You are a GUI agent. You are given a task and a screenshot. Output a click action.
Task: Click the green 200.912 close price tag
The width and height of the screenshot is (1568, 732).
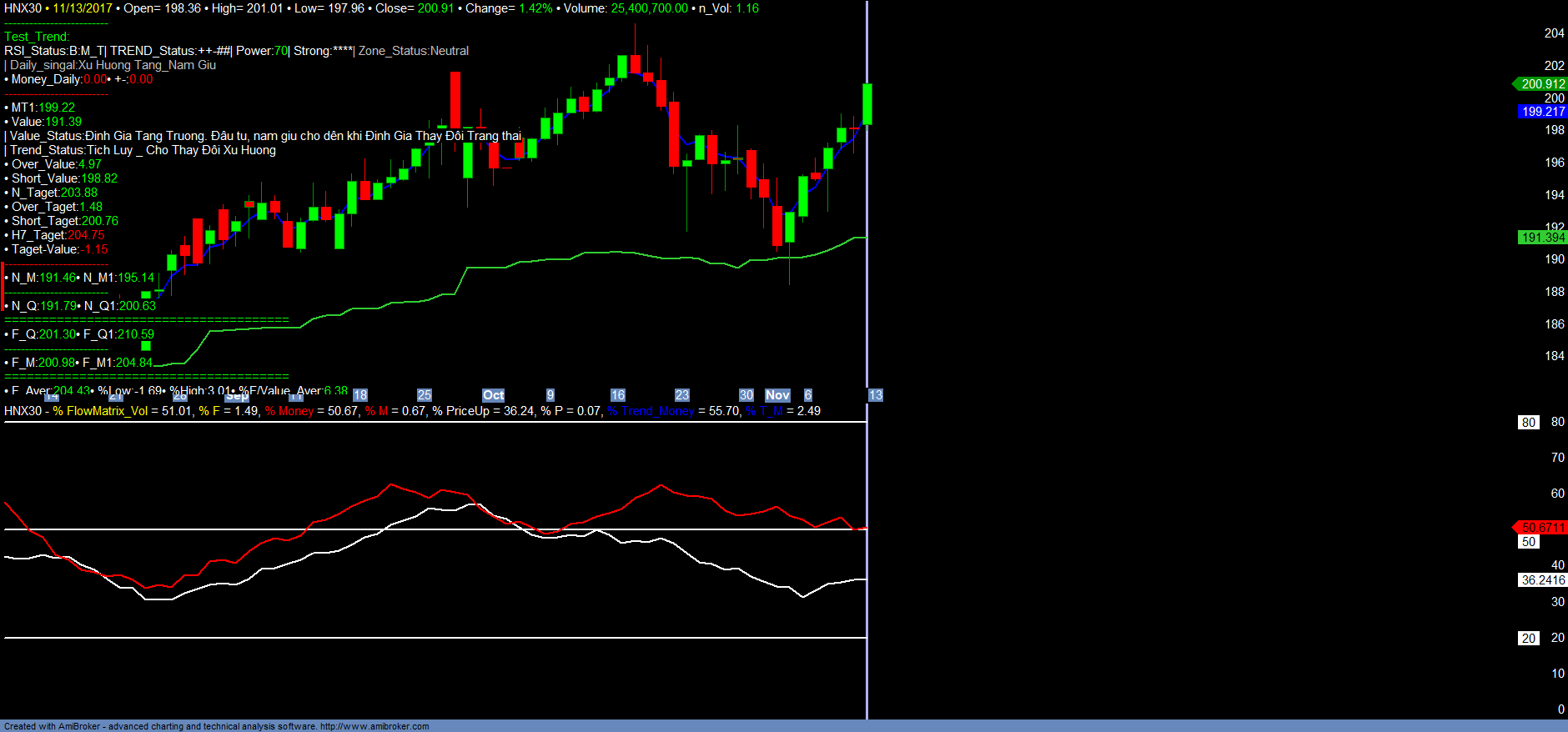point(1542,84)
